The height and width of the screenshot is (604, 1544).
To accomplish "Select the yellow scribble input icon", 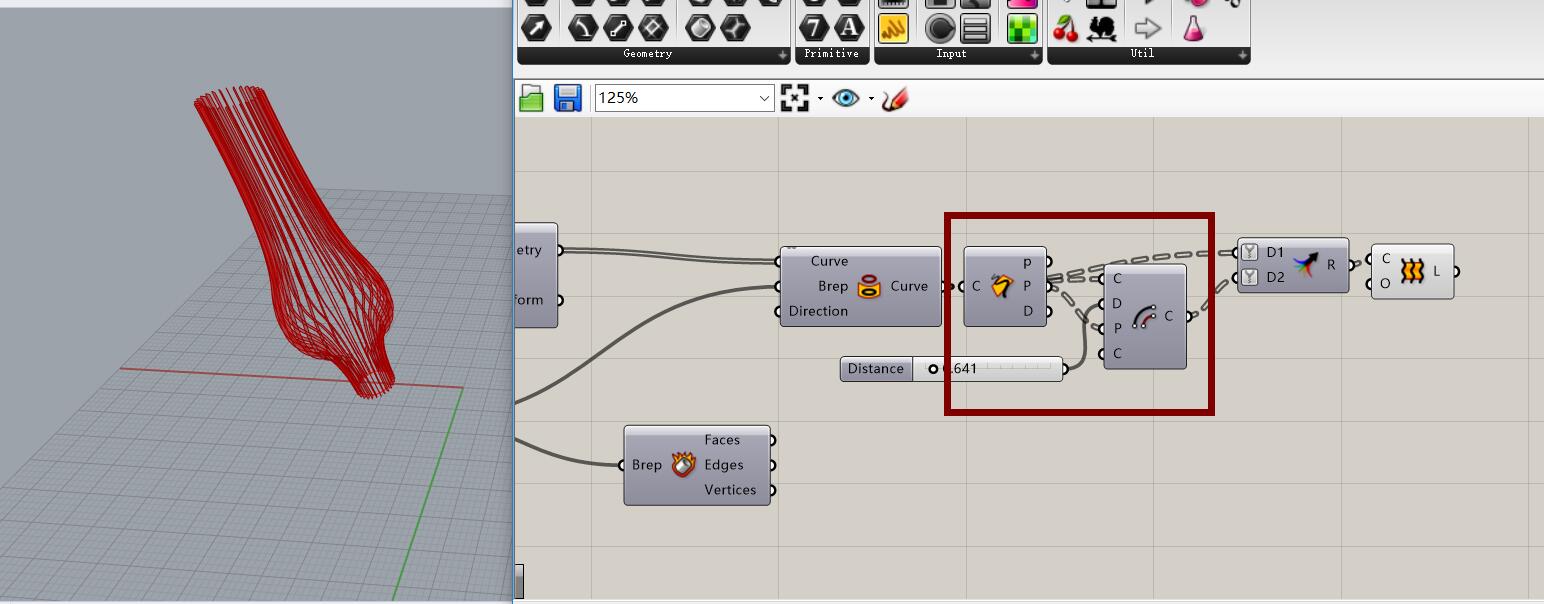I will click(893, 28).
